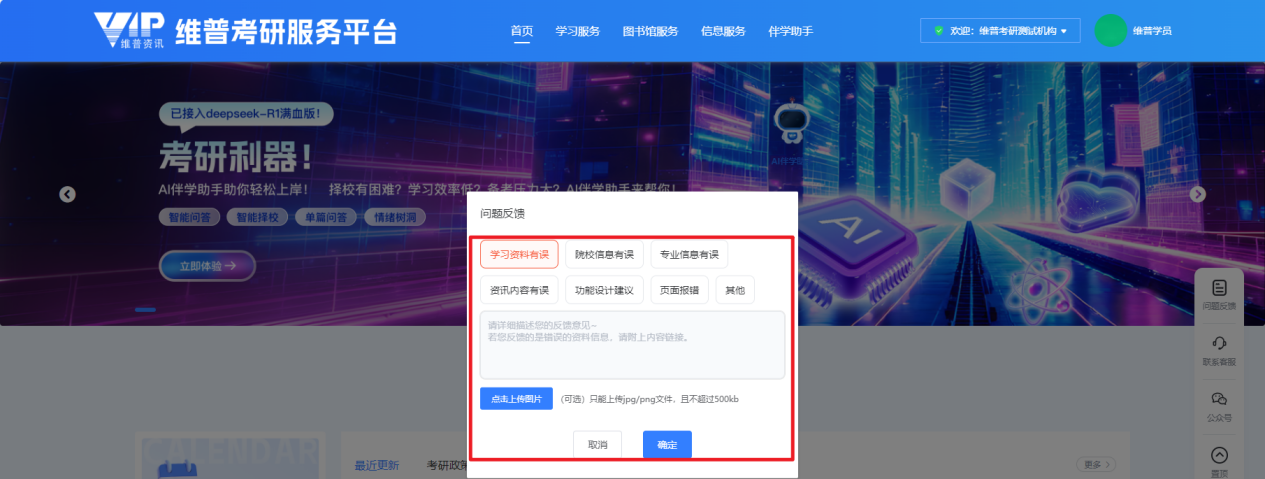Viewport: 1265px width, 479px height.
Task: Expand the 欢迎: 维普考研测试机构 dropdown
Action: (1000, 31)
